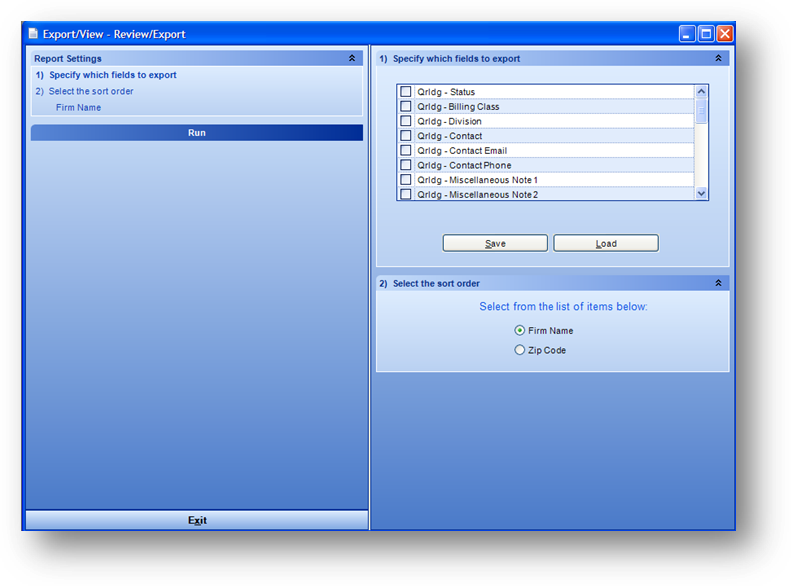Tick the Qrldg - Division checkbox

pyautogui.click(x=406, y=122)
